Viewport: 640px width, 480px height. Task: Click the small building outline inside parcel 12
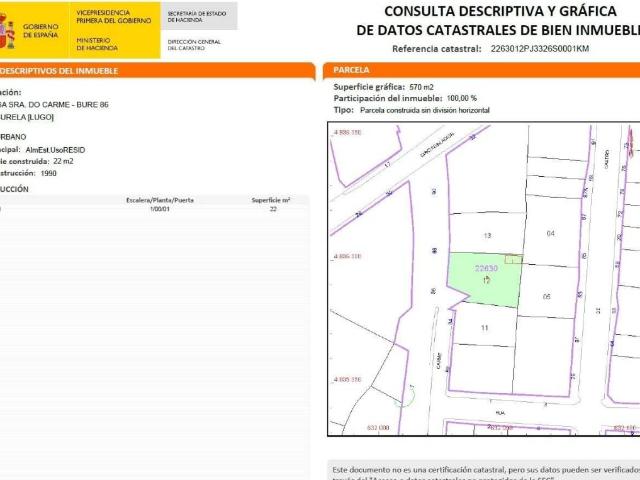point(513,259)
